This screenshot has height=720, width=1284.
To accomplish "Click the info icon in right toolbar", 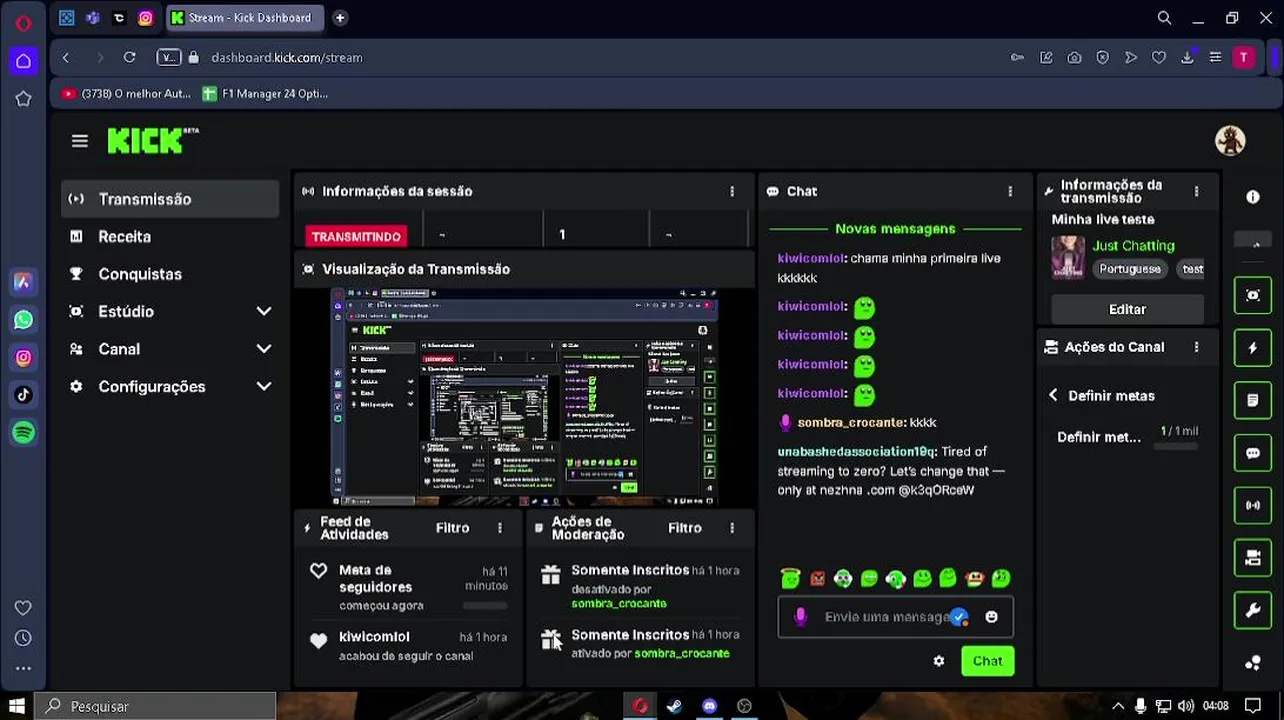I will tap(1253, 197).
